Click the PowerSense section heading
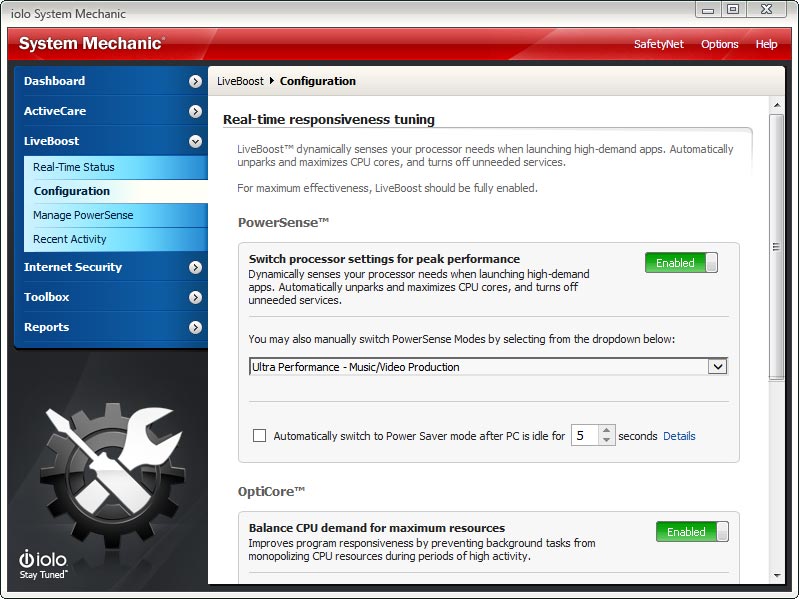Image resolution: width=799 pixels, height=599 pixels. pos(283,223)
